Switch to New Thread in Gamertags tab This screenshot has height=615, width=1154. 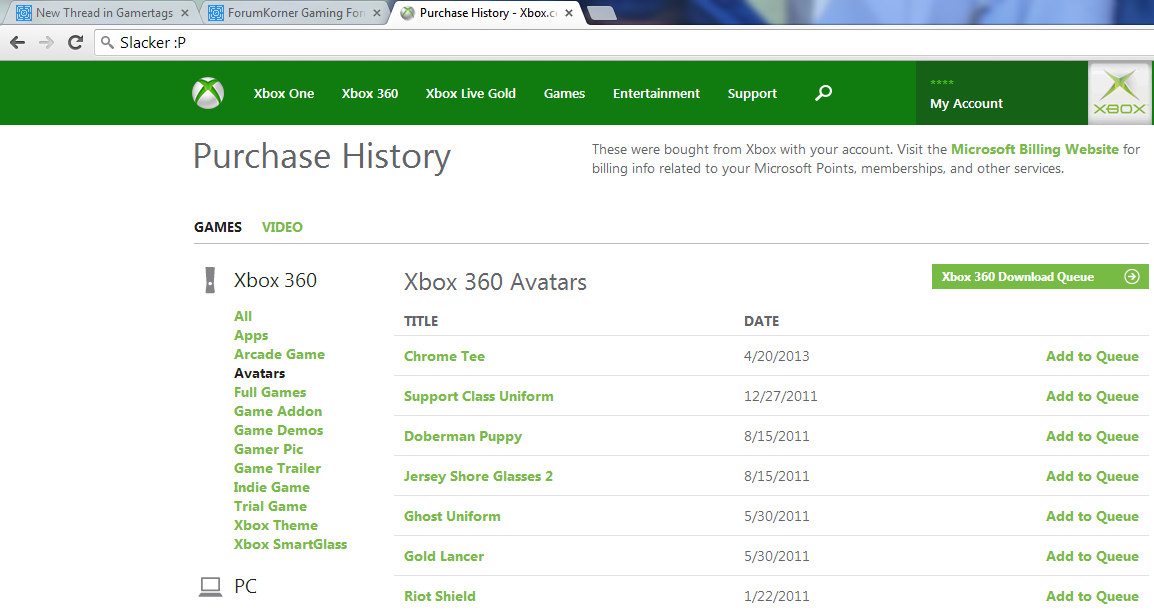tap(101, 13)
